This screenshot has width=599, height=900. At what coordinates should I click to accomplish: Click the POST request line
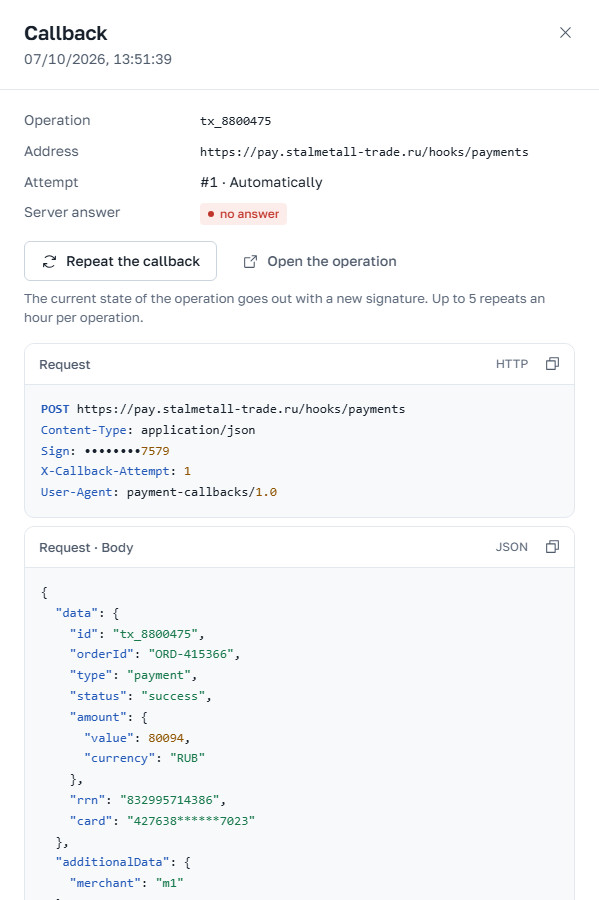pos(223,409)
